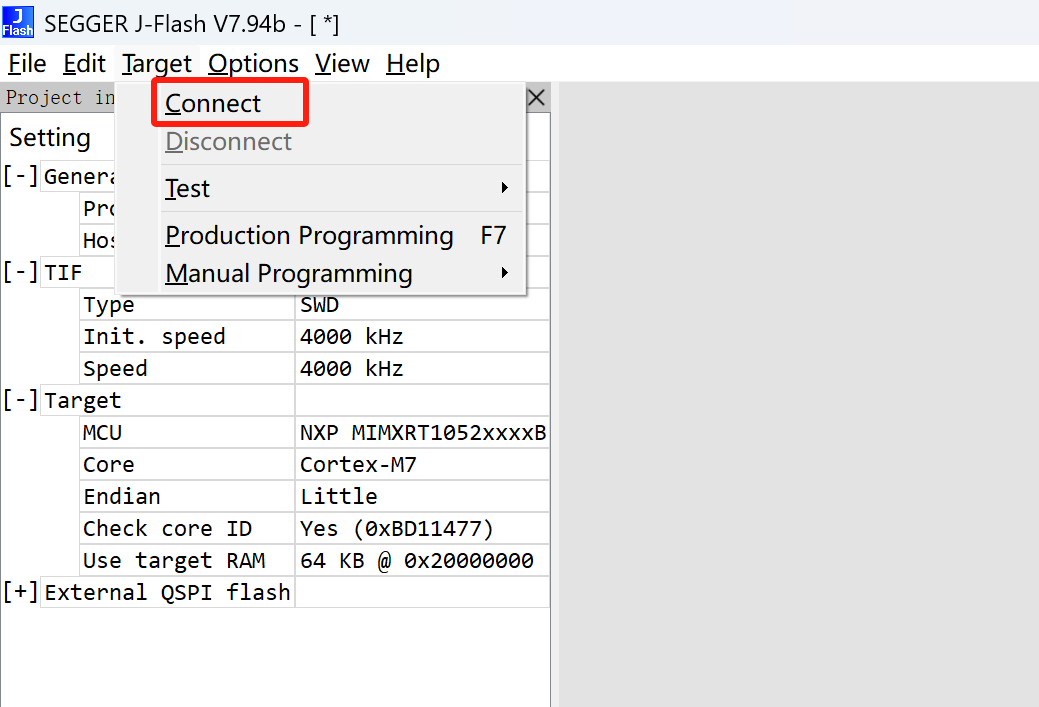Click the NXP MIMXRT1052xxxxB value

(422, 433)
